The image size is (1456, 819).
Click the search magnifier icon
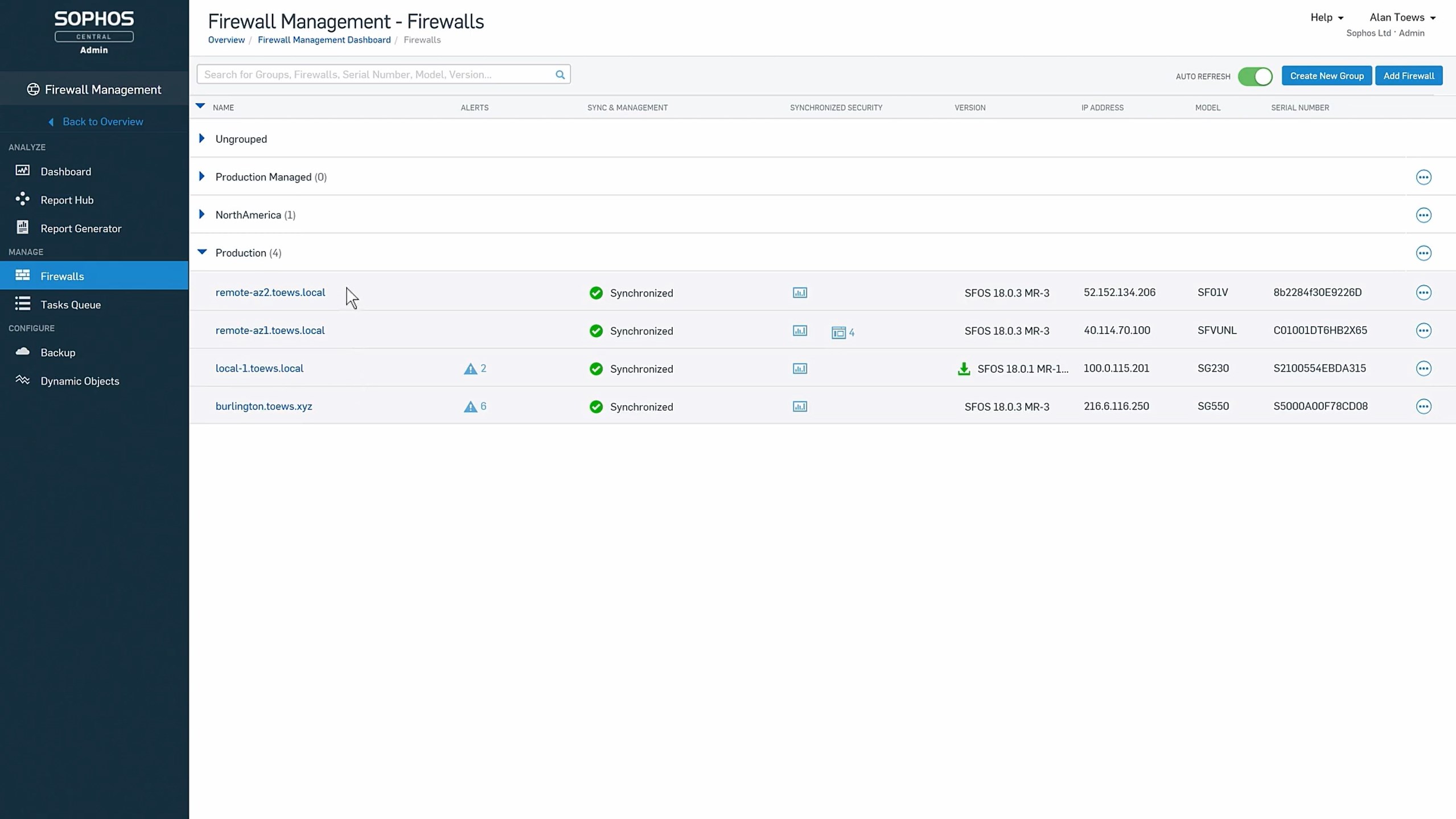560,75
